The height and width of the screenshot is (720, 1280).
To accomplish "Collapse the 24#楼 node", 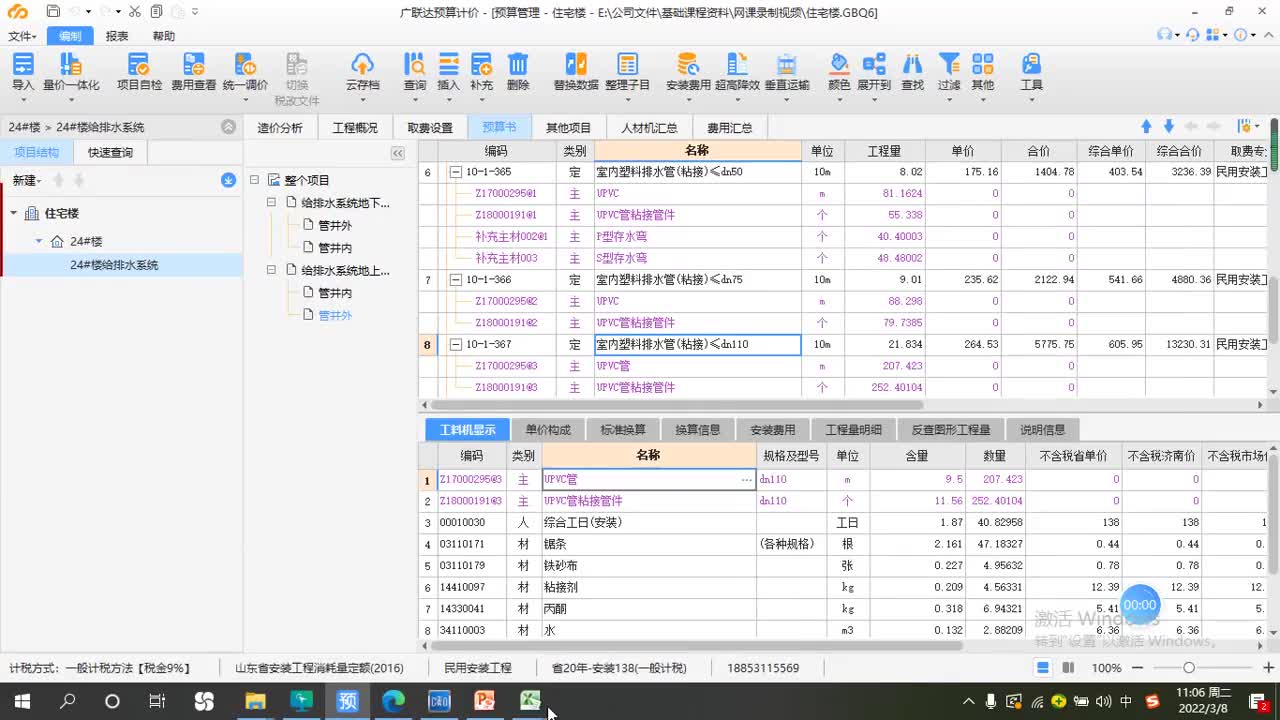I will [39, 241].
